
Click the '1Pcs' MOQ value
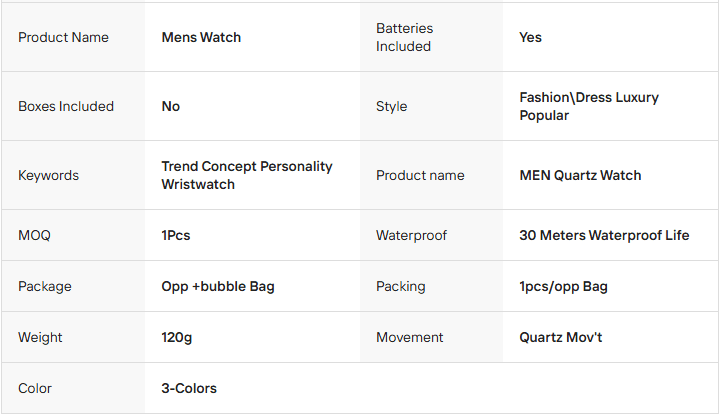(x=175, y=236)
